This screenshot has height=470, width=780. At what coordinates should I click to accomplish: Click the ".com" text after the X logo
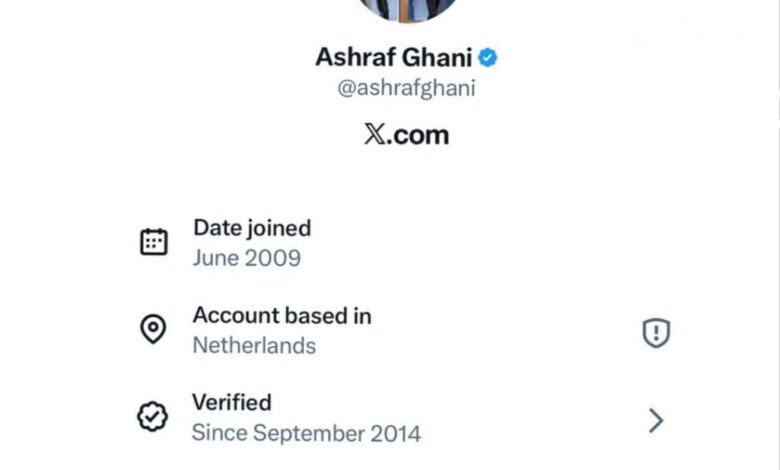pos(418,135)
